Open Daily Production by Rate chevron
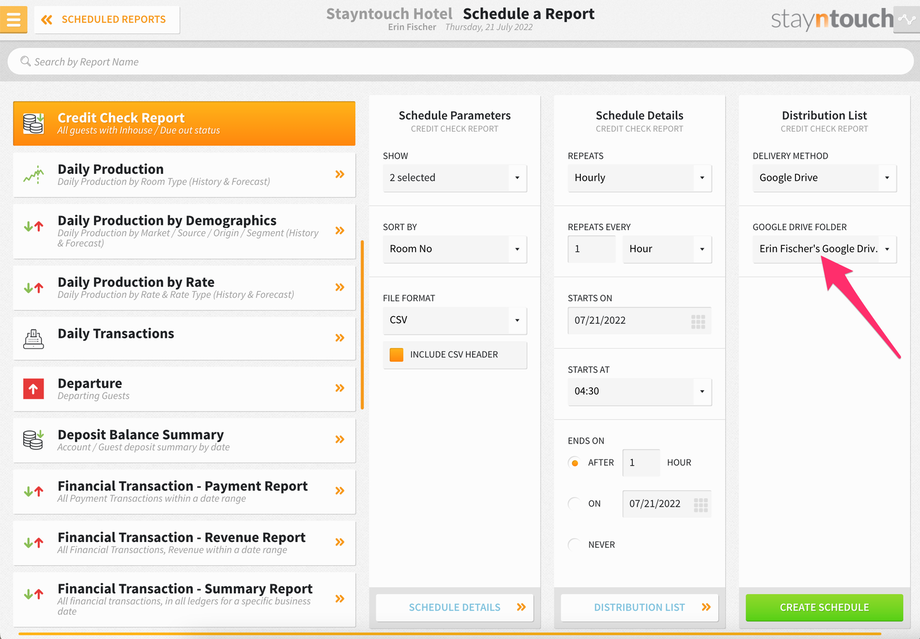 click(340, 287)
